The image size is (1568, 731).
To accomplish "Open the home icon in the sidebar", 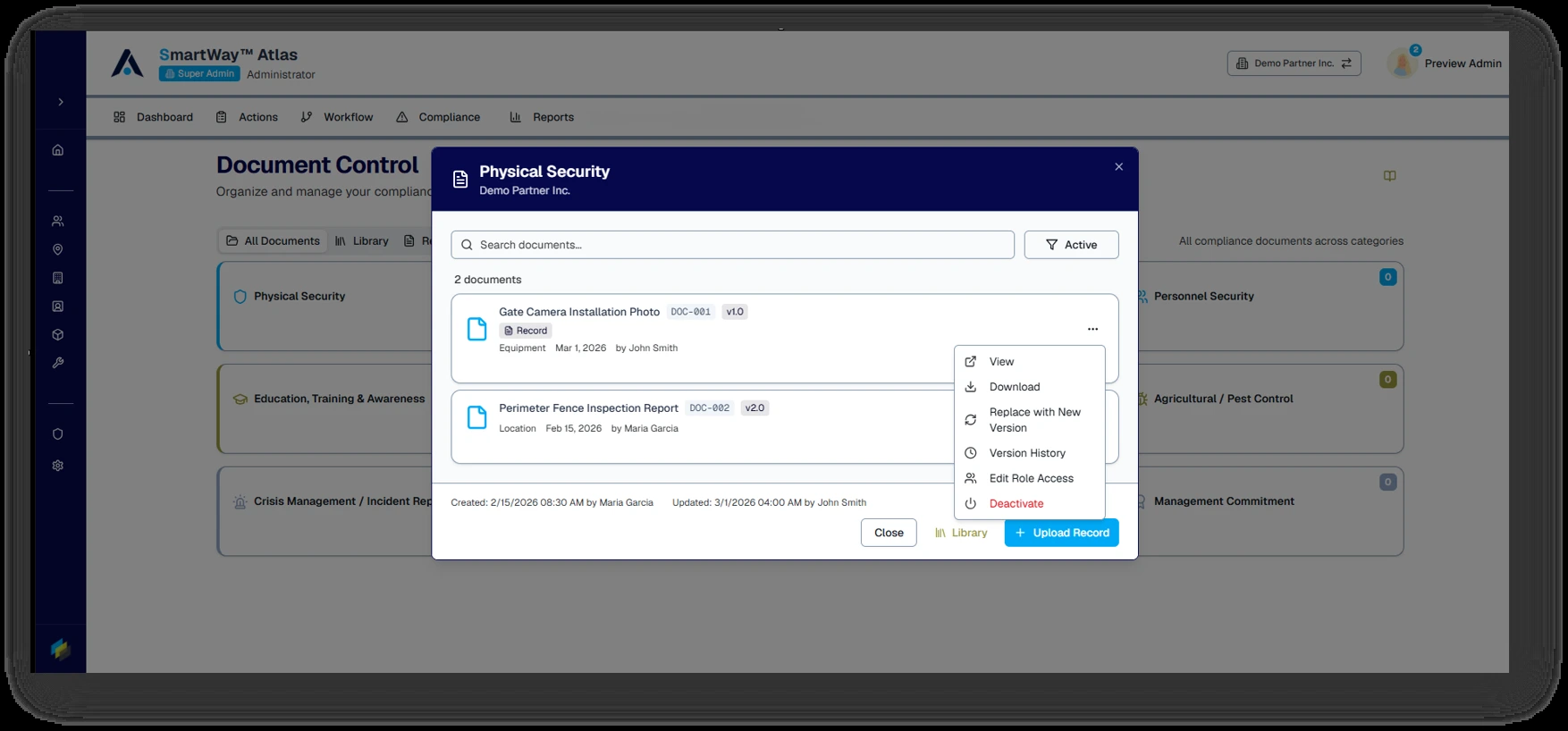I will point(58,150).
